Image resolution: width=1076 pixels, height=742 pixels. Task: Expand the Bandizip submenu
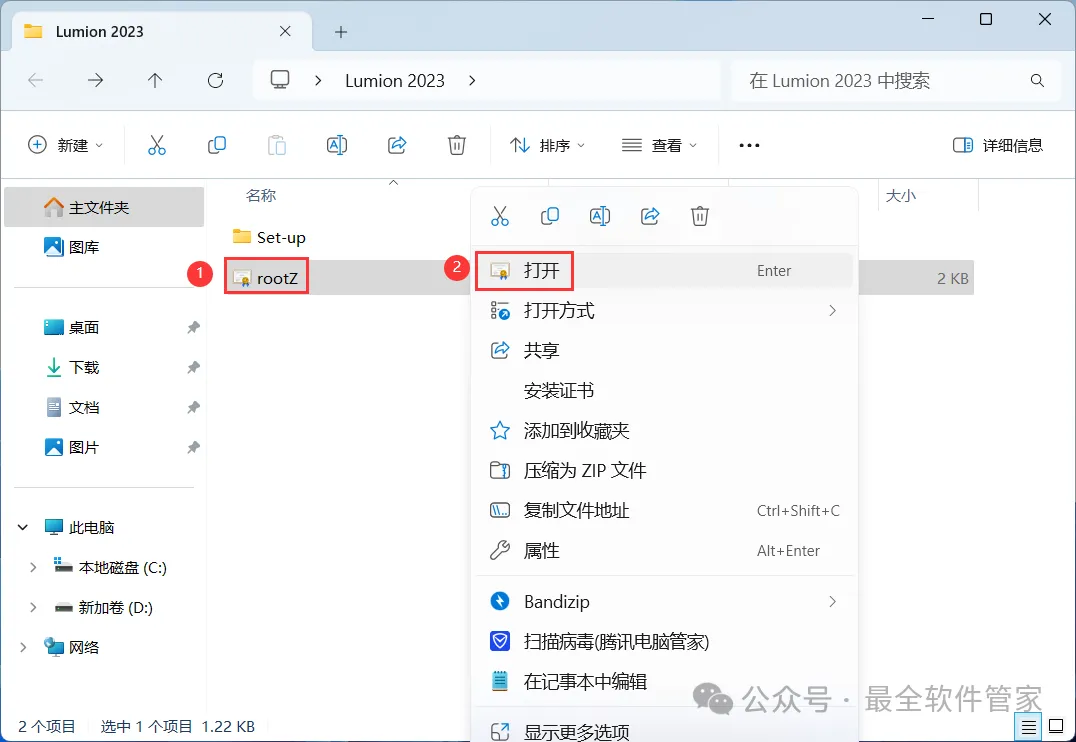[832, 601]
